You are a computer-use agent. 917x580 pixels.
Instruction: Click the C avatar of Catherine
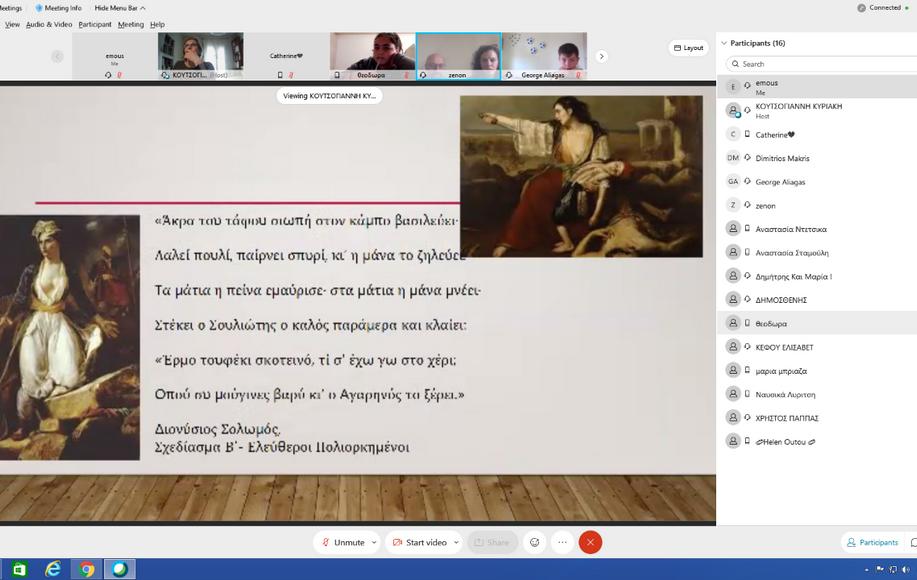733,134
